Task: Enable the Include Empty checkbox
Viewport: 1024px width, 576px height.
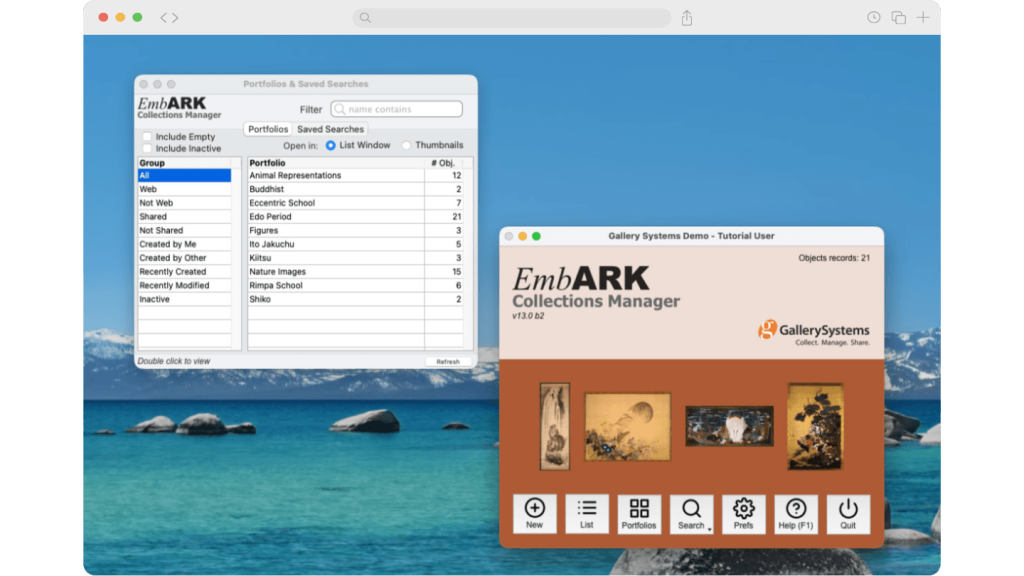Action: click(147, 136)
